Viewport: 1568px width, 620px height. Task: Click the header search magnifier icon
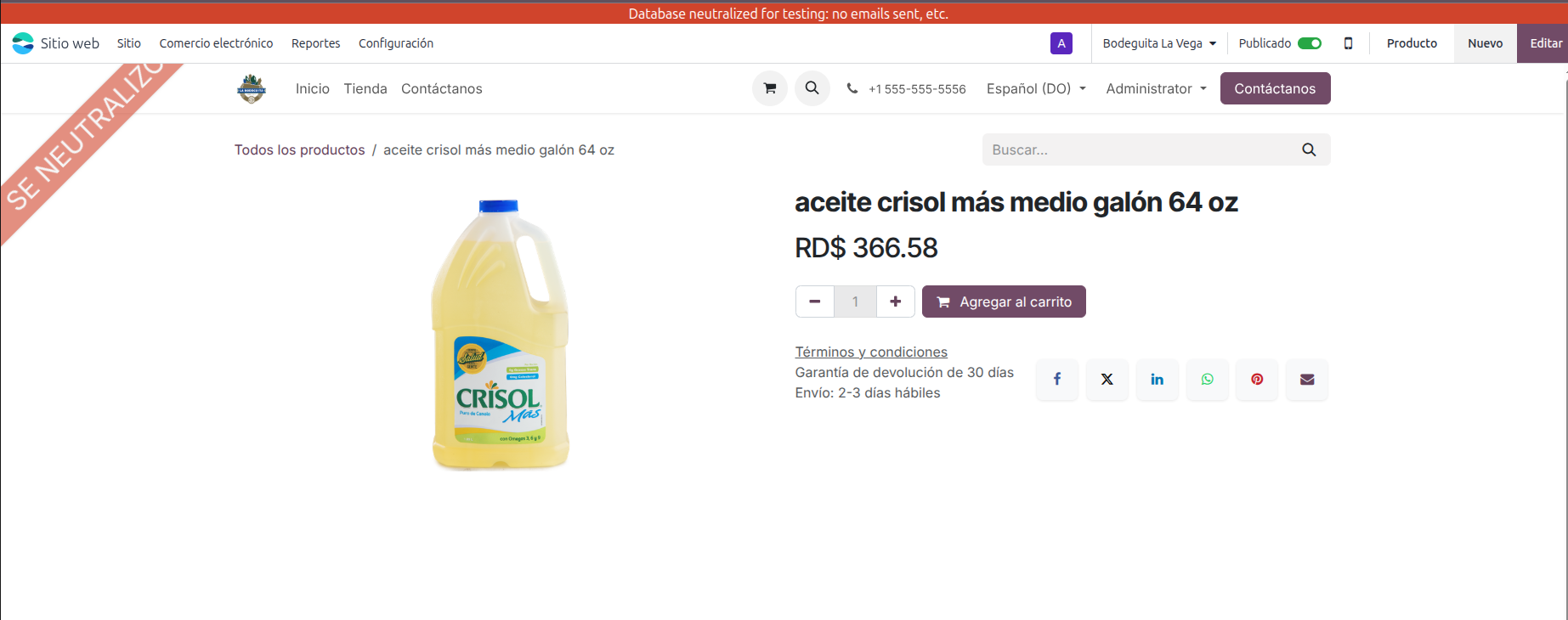pos(812,88)
